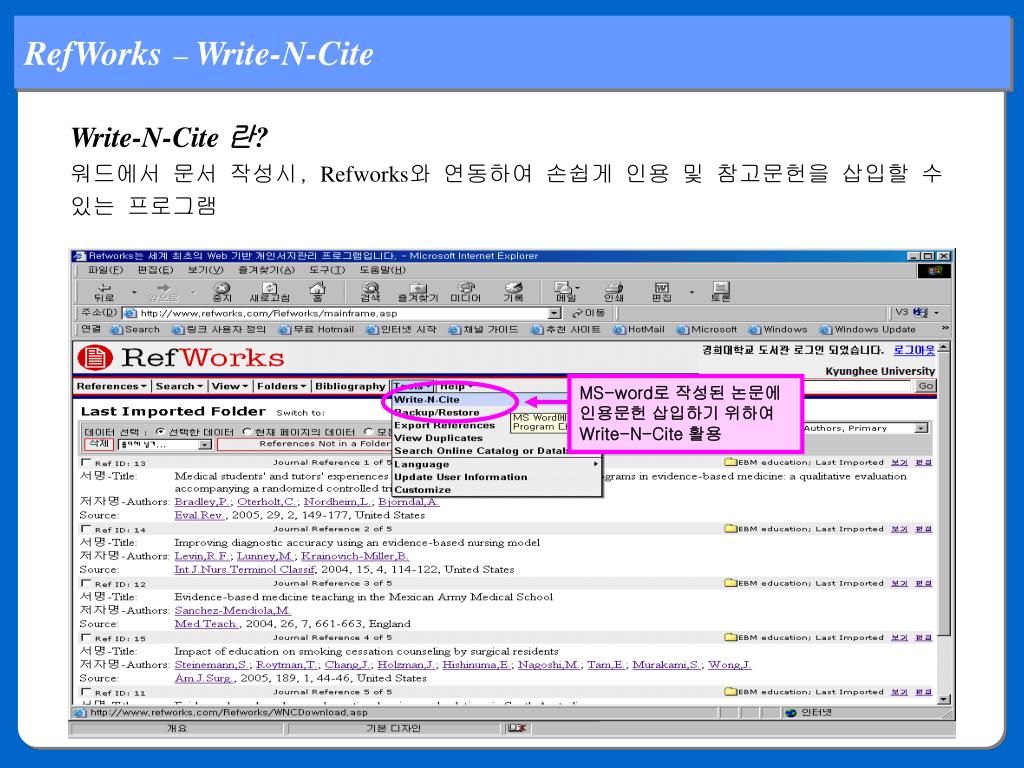The image size is (1024, 768).
Task: Click the 로그아웃 logout link
Action: tap(914, 350)
